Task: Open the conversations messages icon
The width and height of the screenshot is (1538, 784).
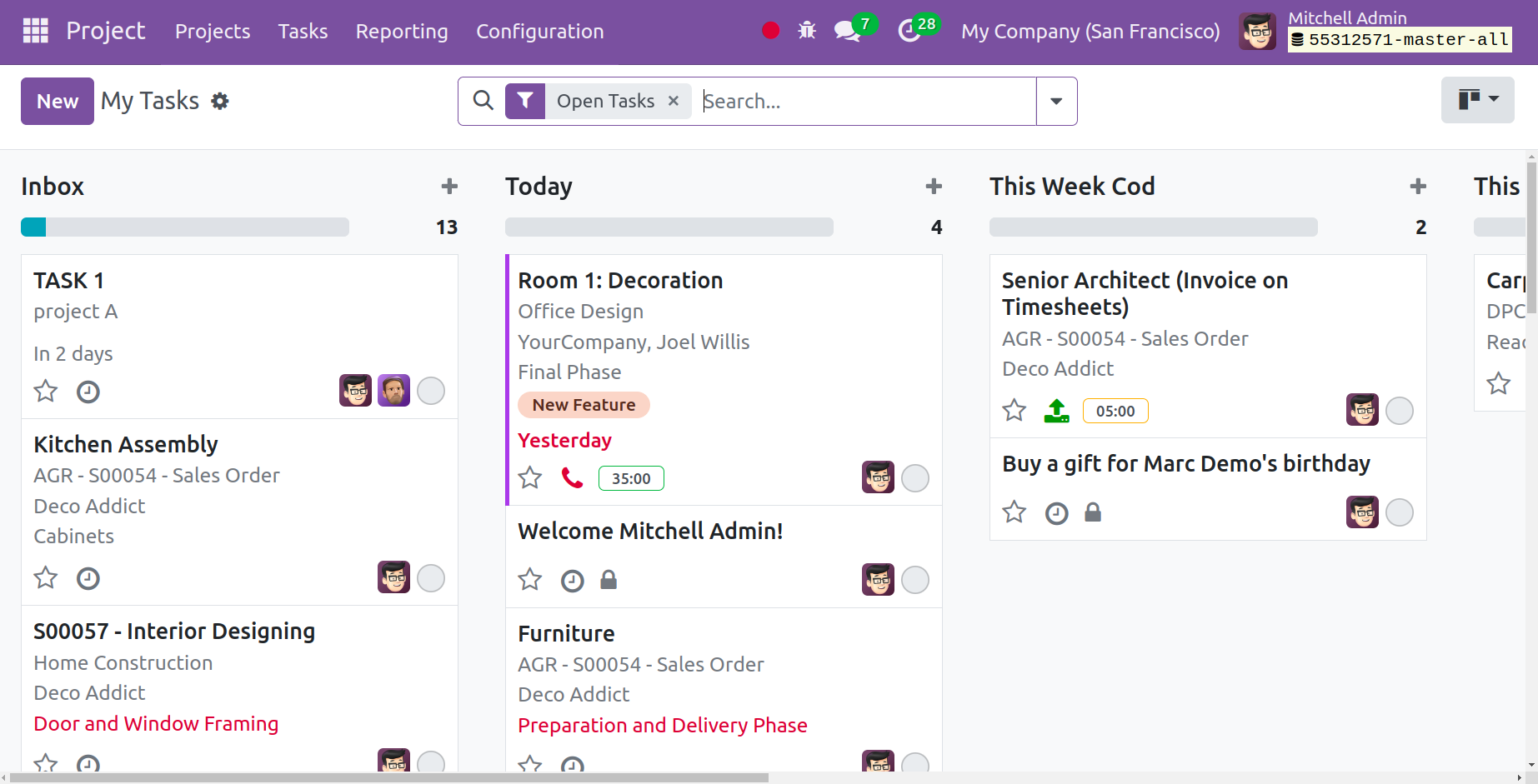Action: click(x=847, y=32)
